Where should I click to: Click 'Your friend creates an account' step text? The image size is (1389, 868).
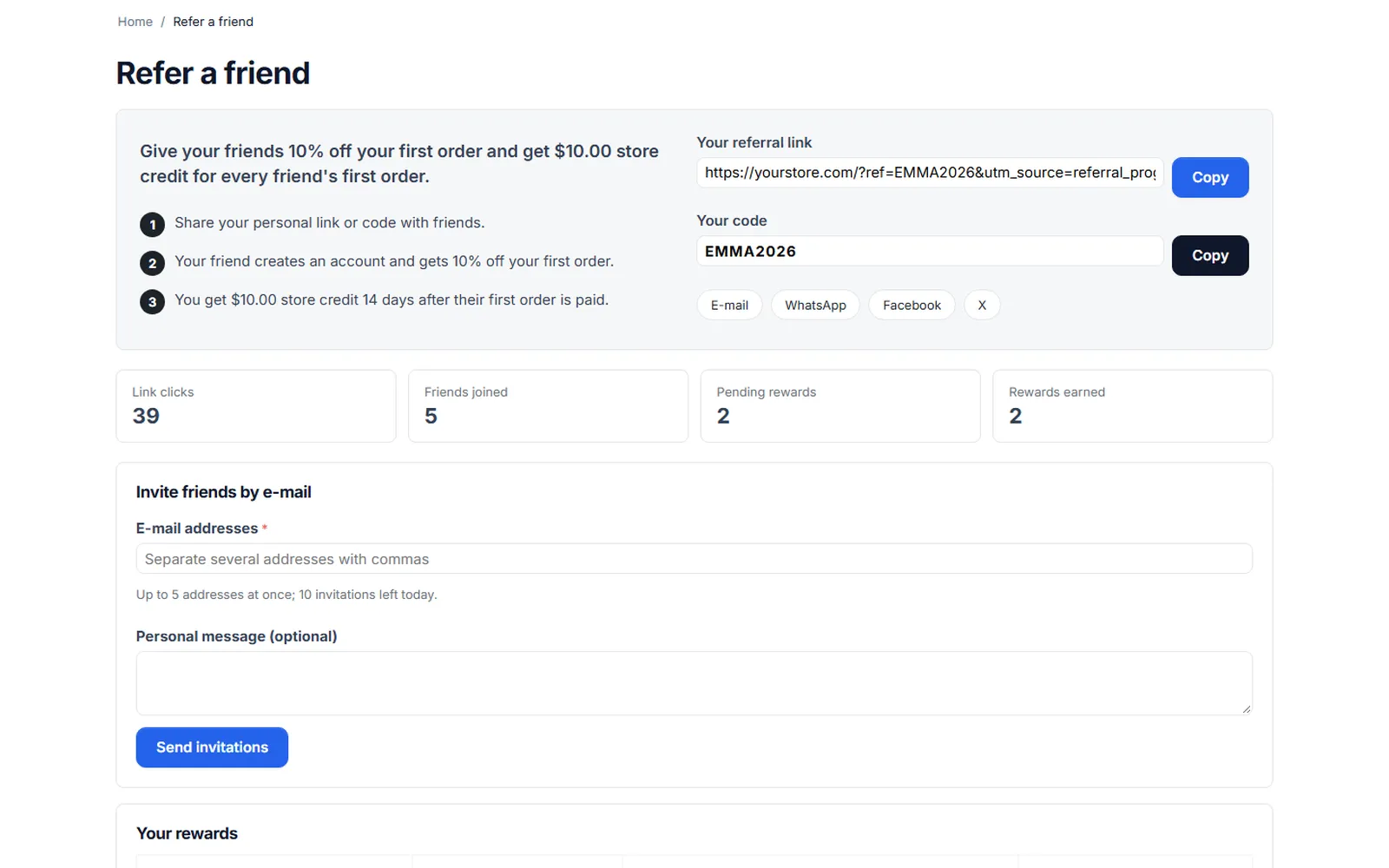[394, 261]
